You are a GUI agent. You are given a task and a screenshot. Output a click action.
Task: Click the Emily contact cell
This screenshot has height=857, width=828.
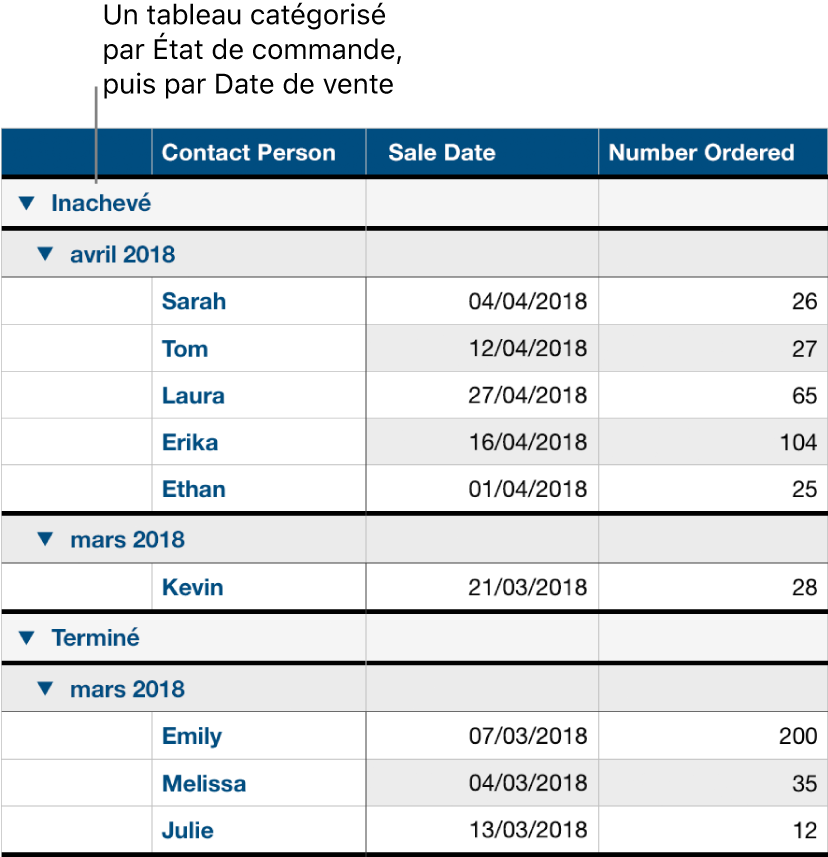click(x=192, y=737)
